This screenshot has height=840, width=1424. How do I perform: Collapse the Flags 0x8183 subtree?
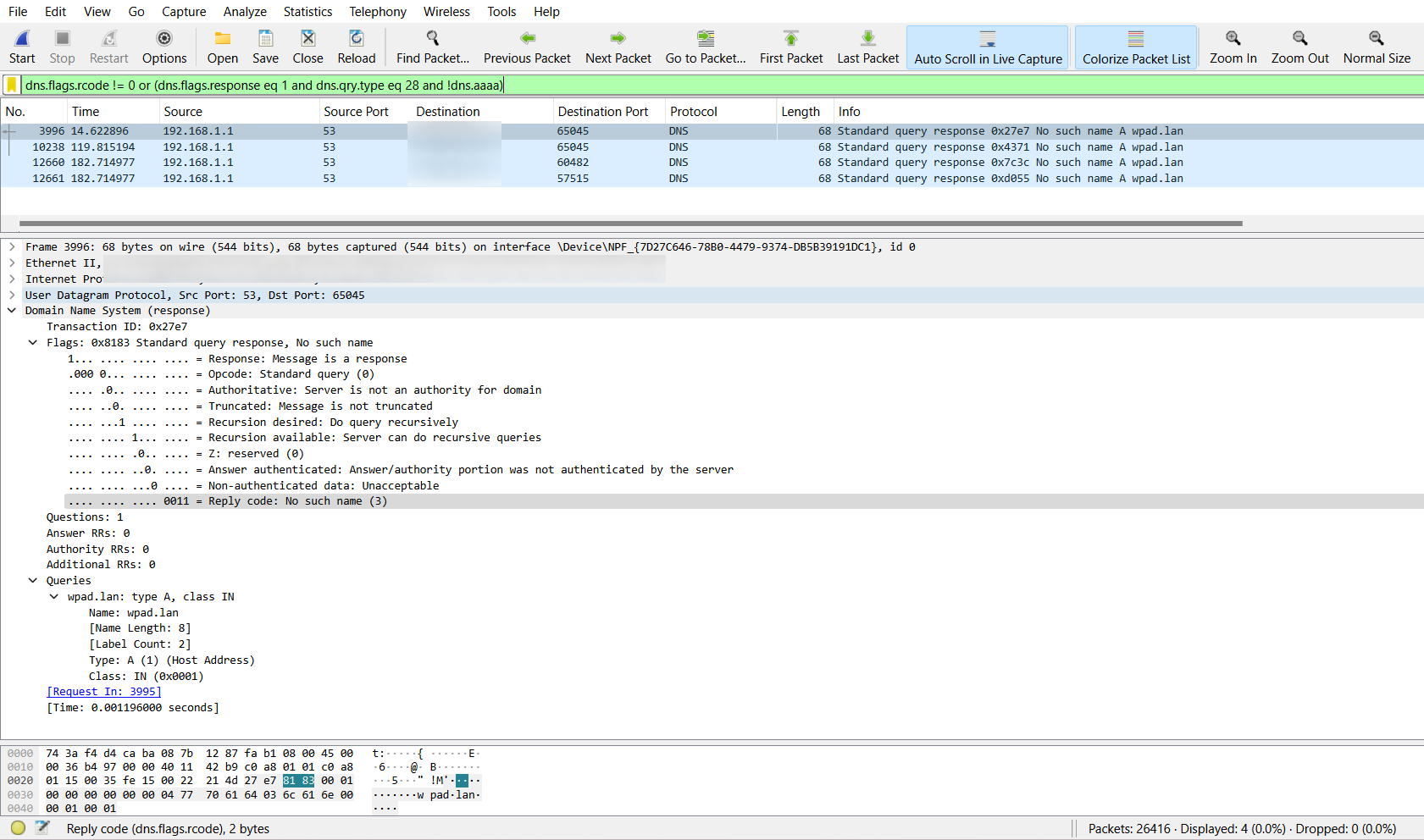coord(33,342)
